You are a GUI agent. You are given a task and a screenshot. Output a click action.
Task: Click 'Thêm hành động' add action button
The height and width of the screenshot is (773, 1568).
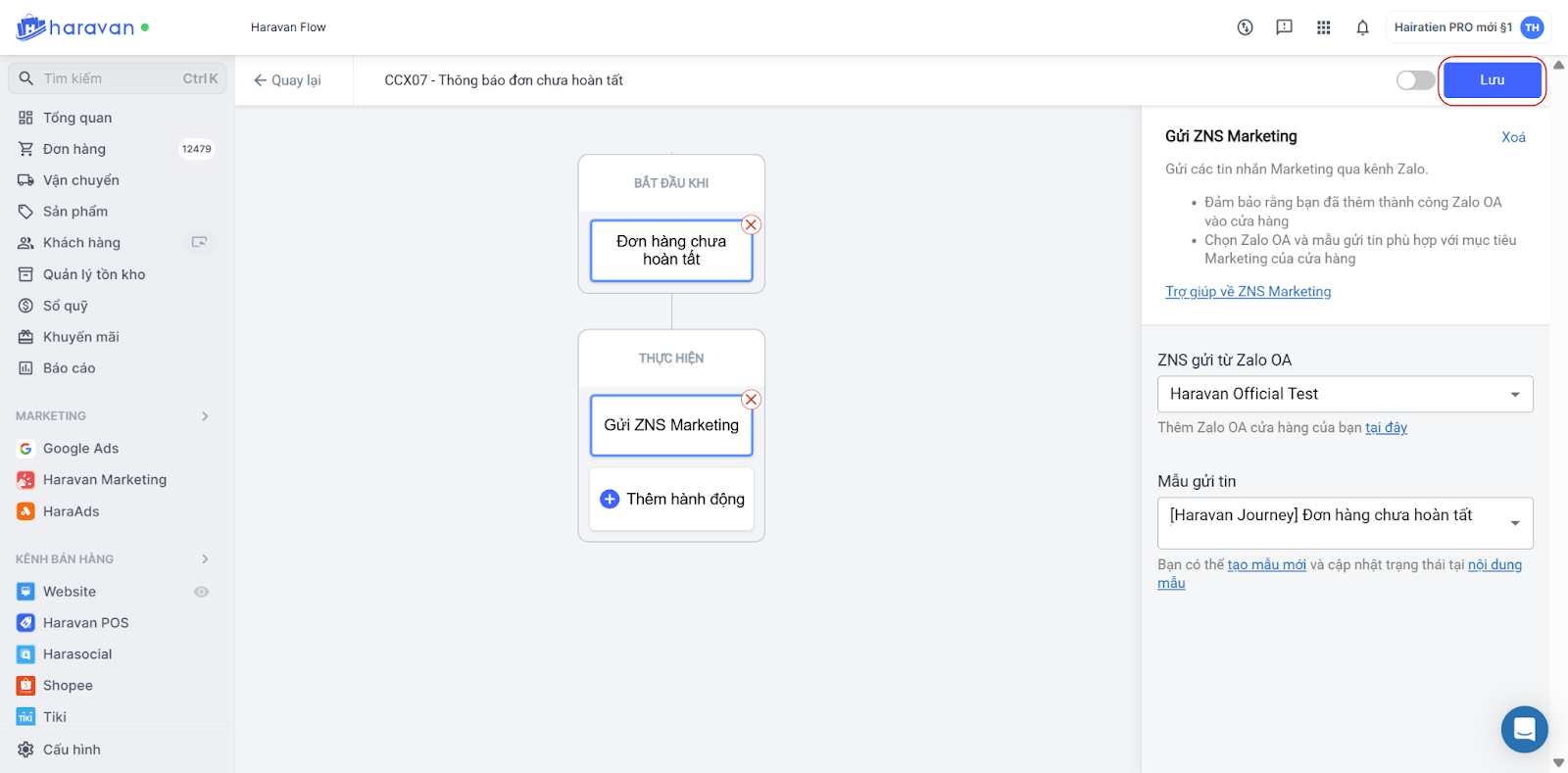pos(671,499)
